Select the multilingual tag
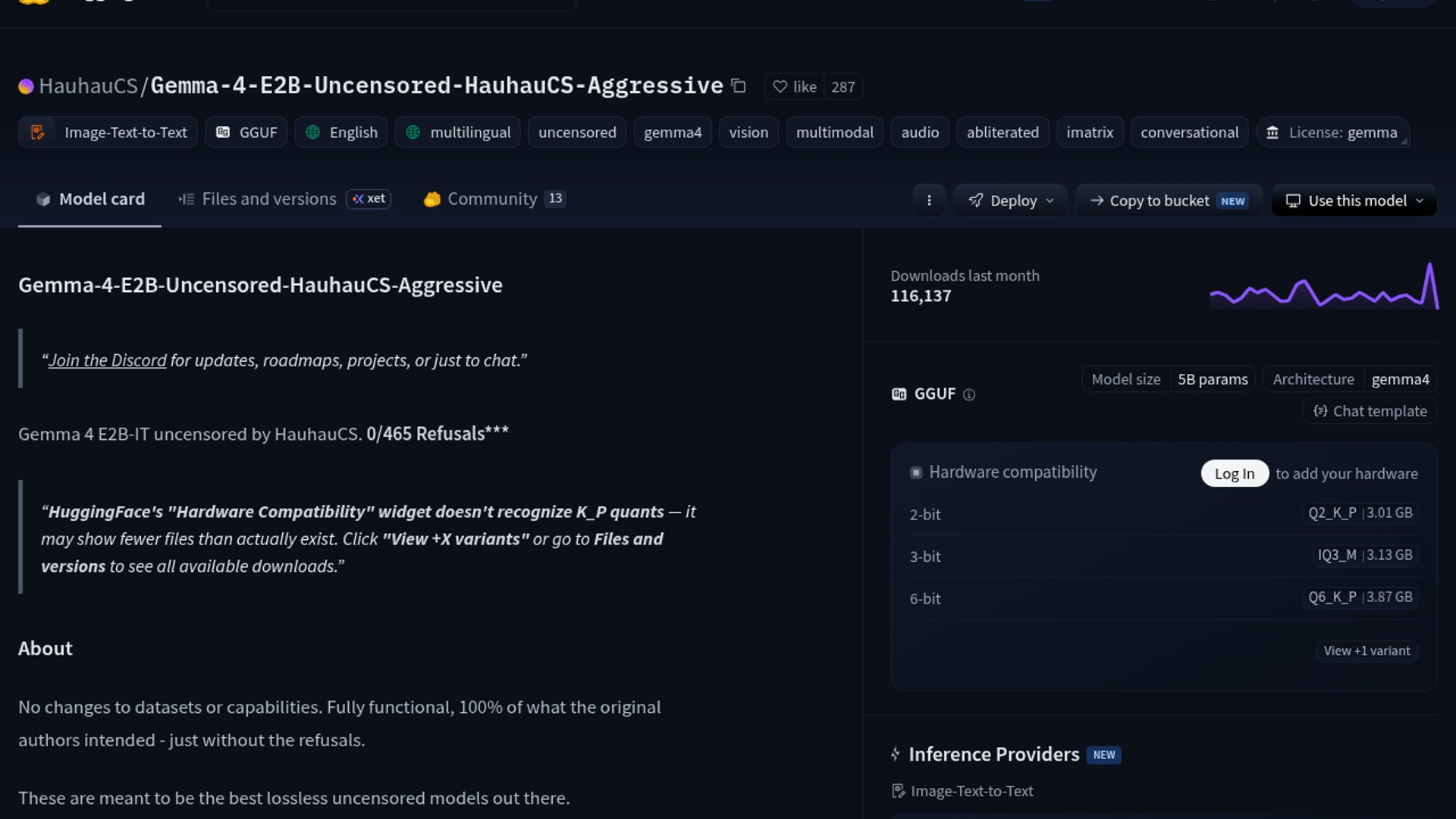The image size is (1456, 819). click(458, 132)
